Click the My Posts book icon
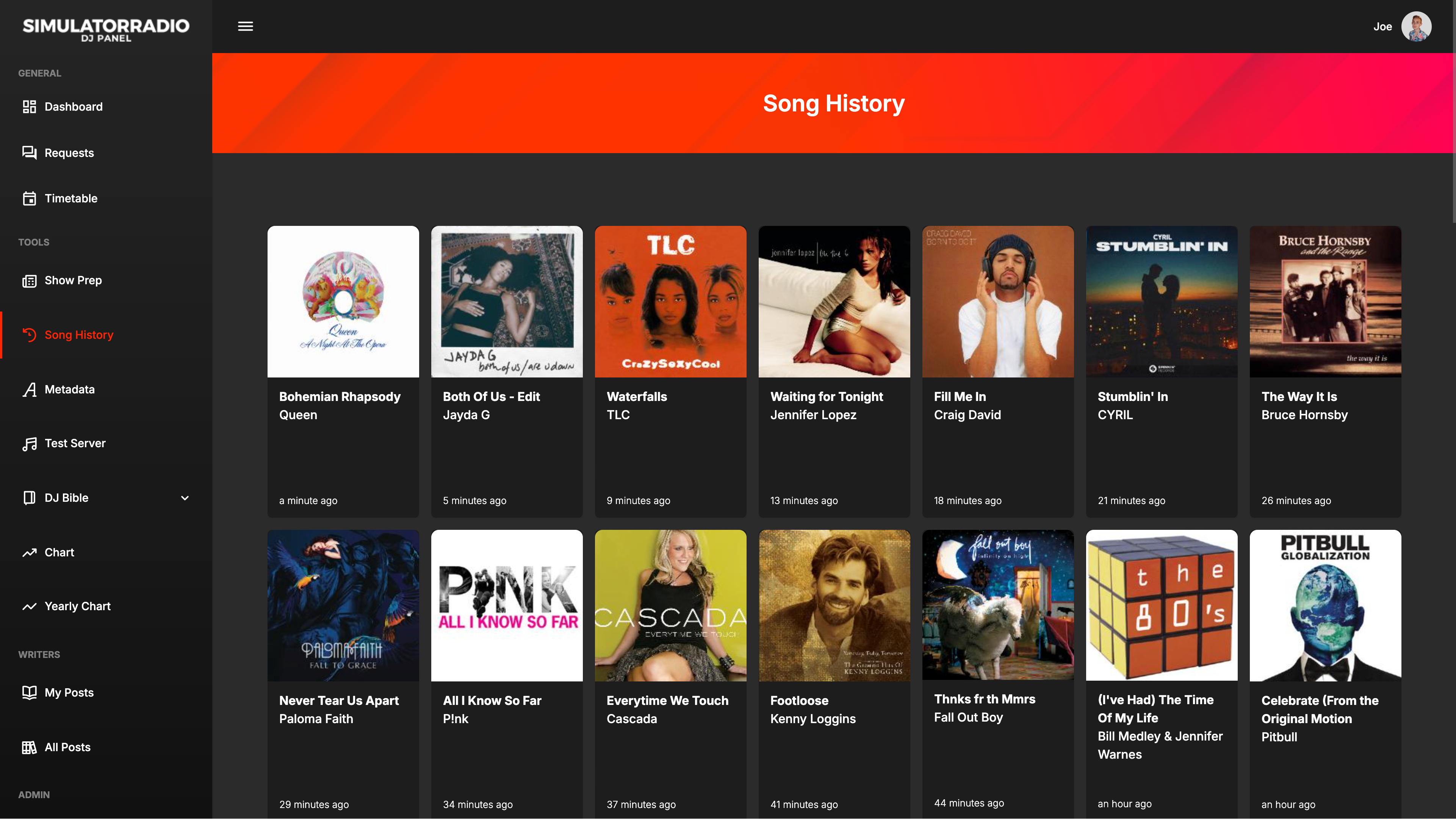The image size is (1456, 819). point(30,693)
